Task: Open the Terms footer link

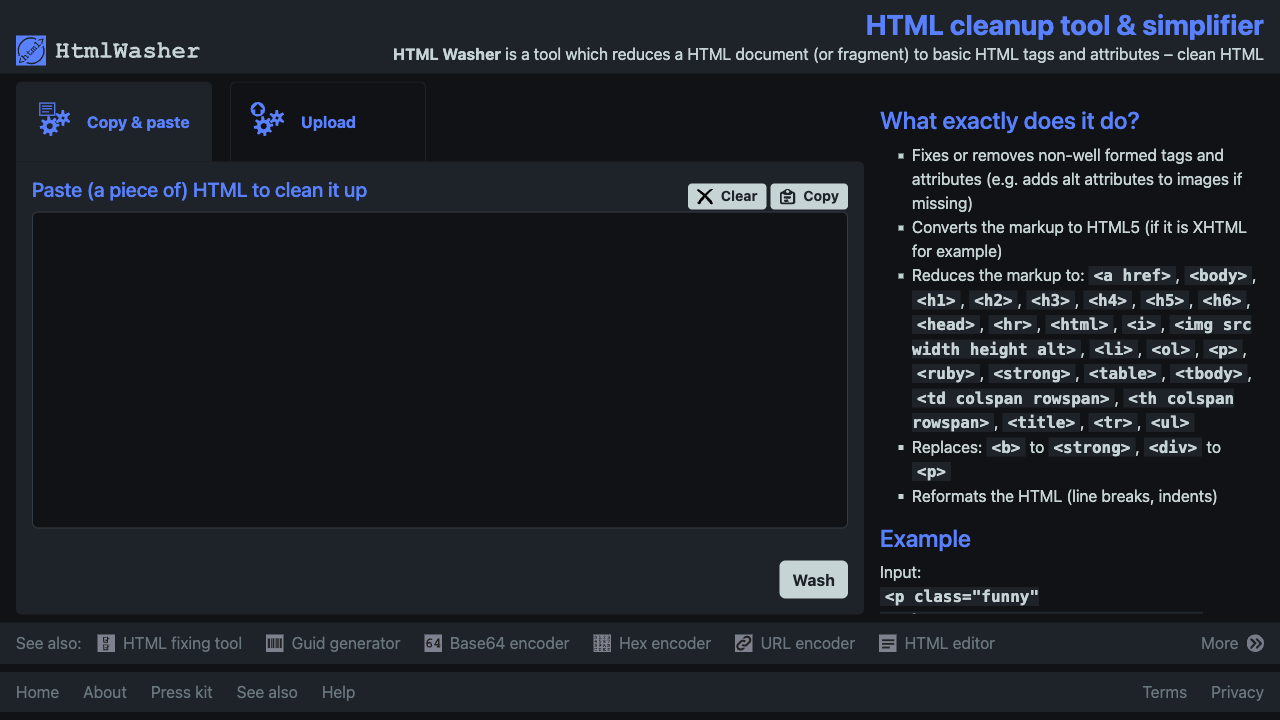Action: 1164,692
